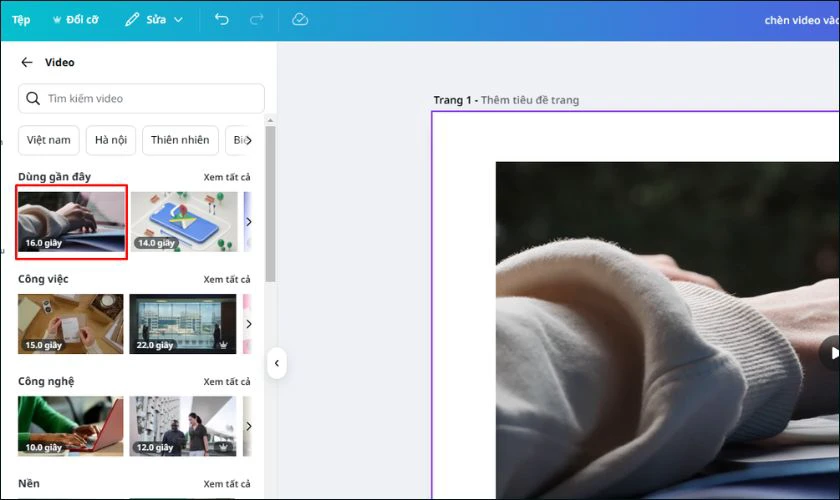
Task: Select the Hà nội tag chip
Action: tap(111, 140)
